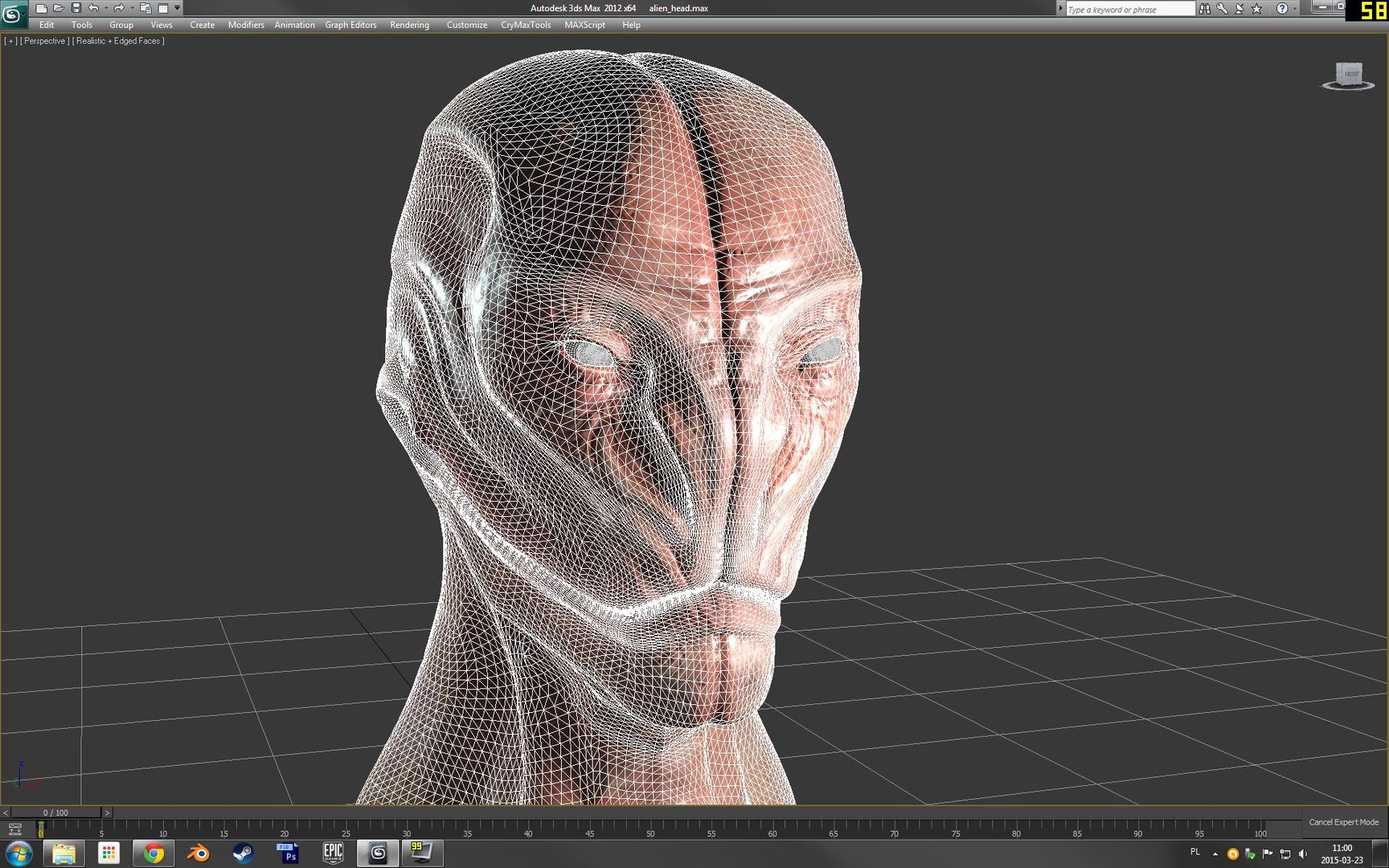
Task: Click the 0 / 100 time slider handle
Action: (x=55, y=813)
